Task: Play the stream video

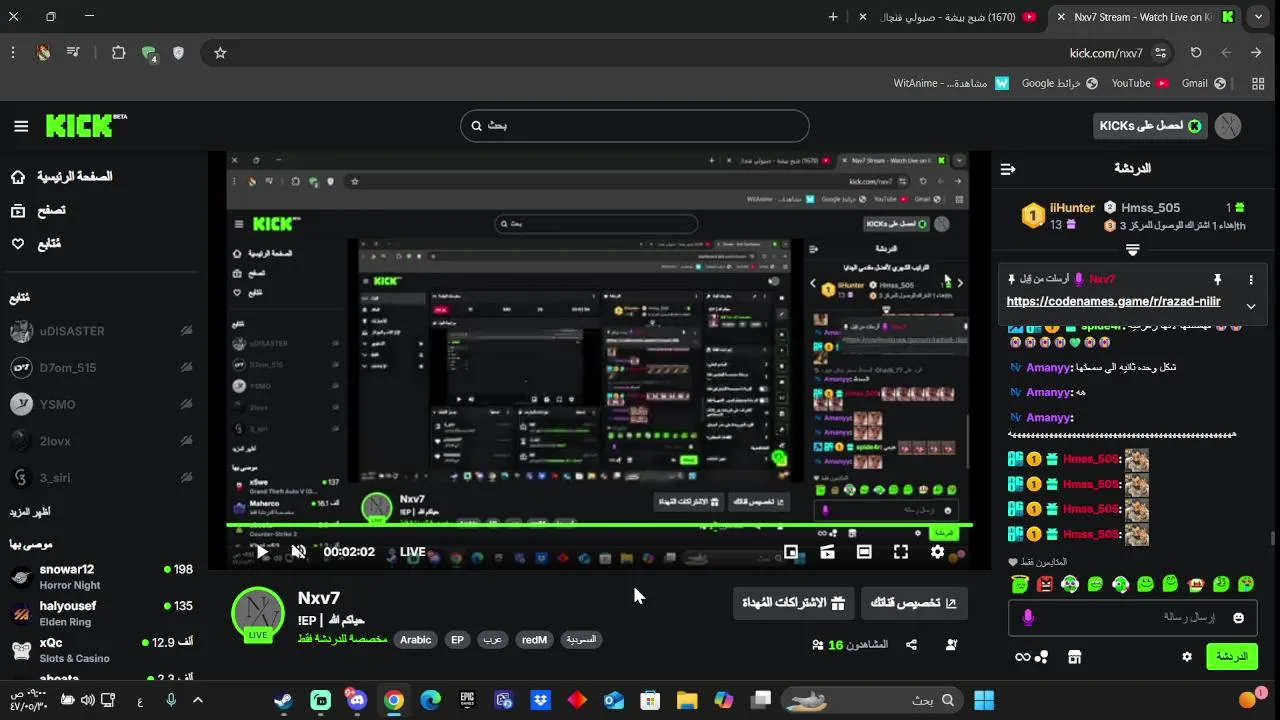Action: (262, 552)
